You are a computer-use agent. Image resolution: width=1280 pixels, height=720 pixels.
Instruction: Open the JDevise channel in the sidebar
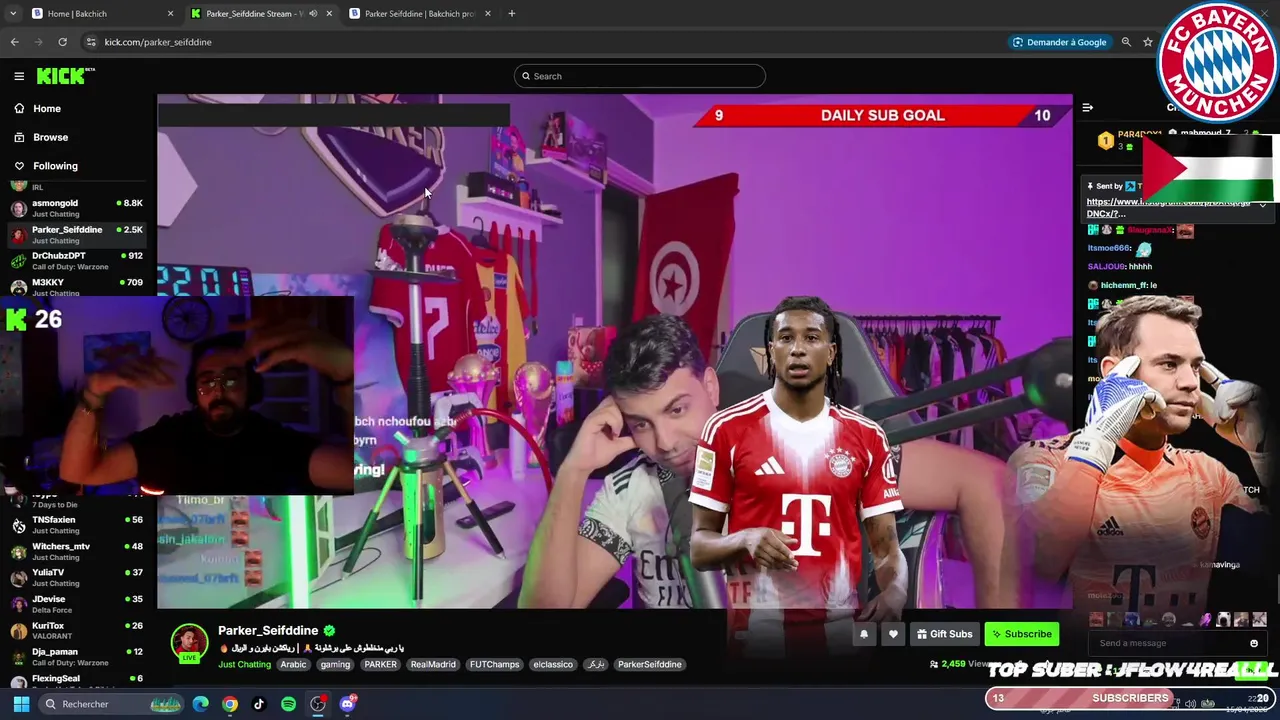[x=78, y=603]
